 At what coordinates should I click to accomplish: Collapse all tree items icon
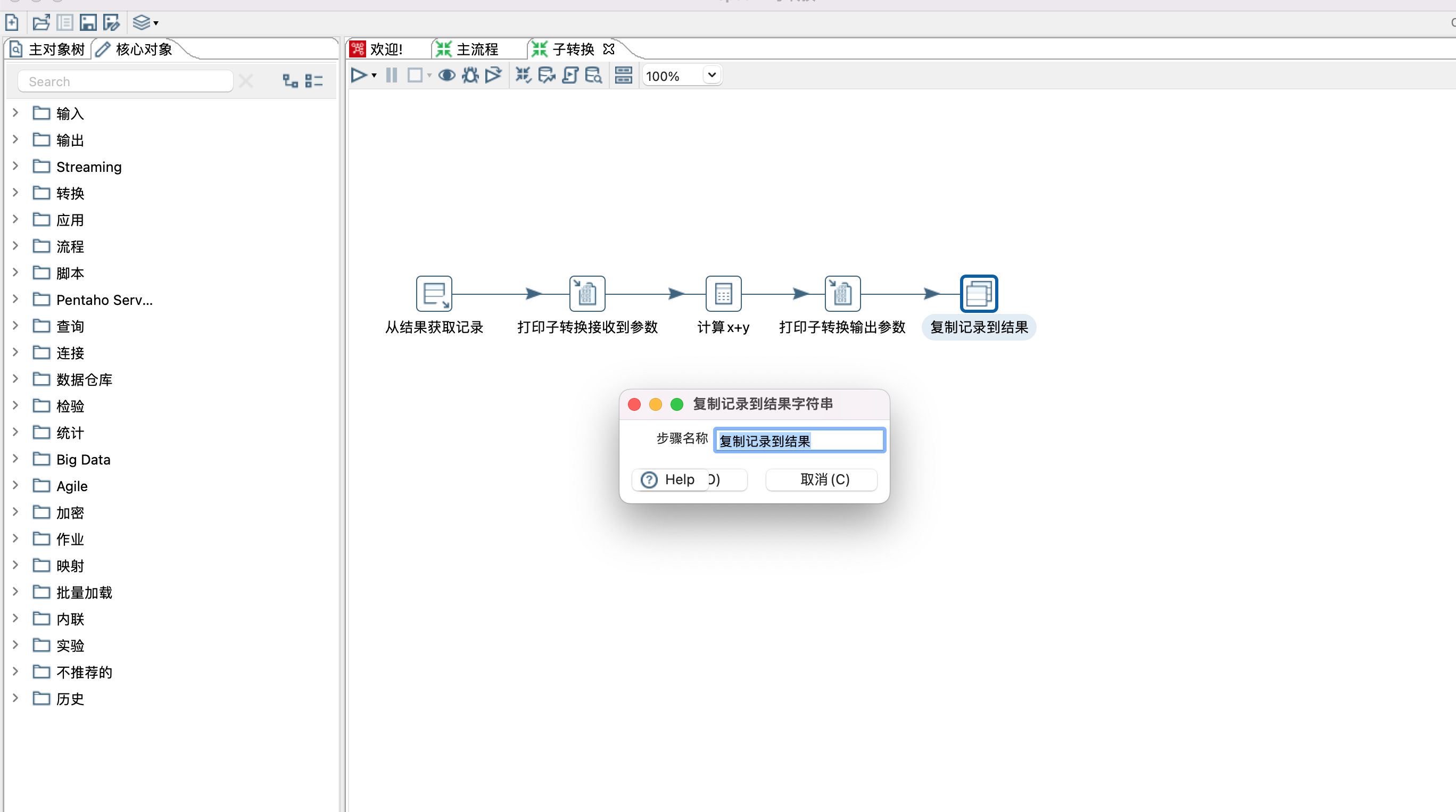click(313, 81)
